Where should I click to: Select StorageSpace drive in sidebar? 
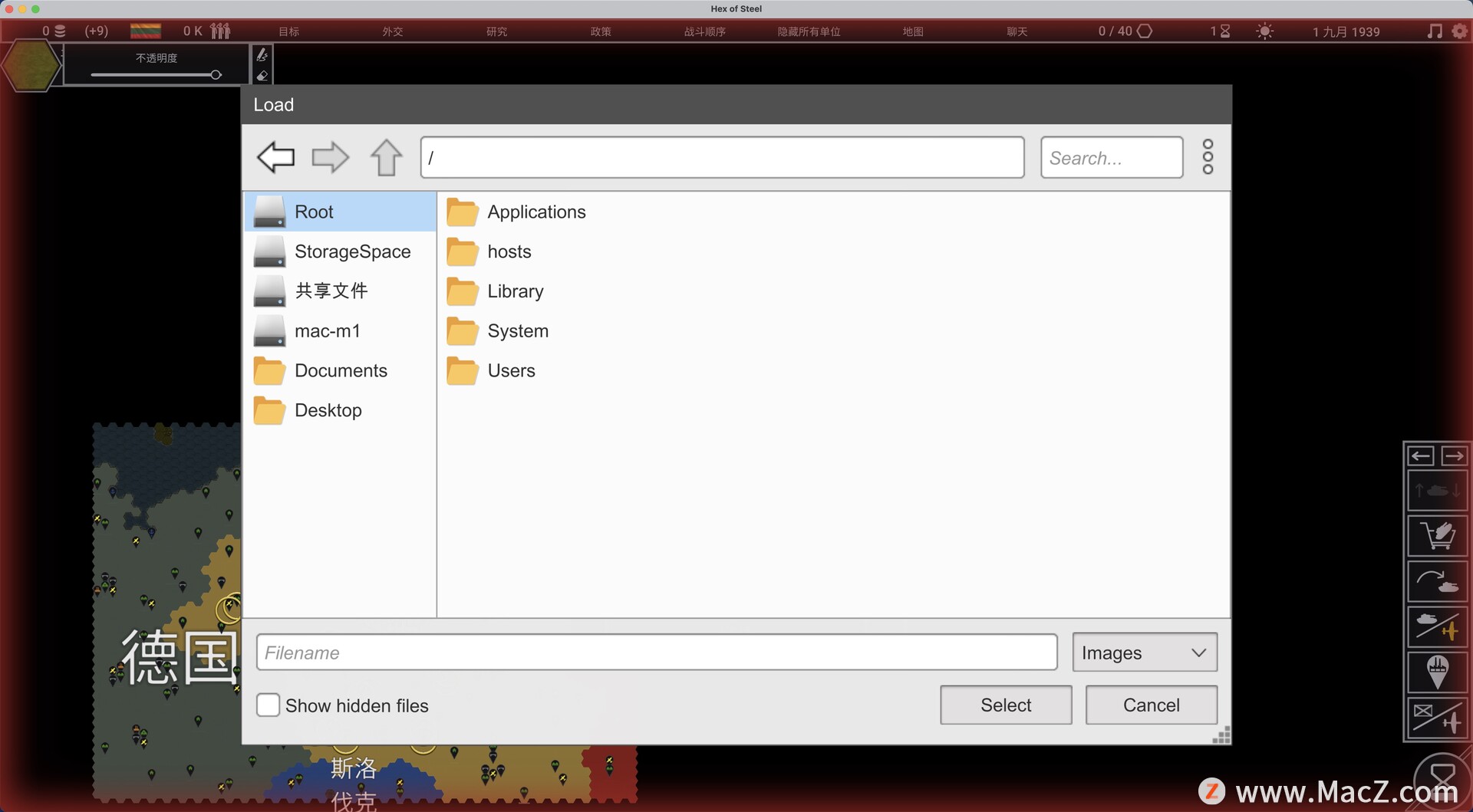340,251
